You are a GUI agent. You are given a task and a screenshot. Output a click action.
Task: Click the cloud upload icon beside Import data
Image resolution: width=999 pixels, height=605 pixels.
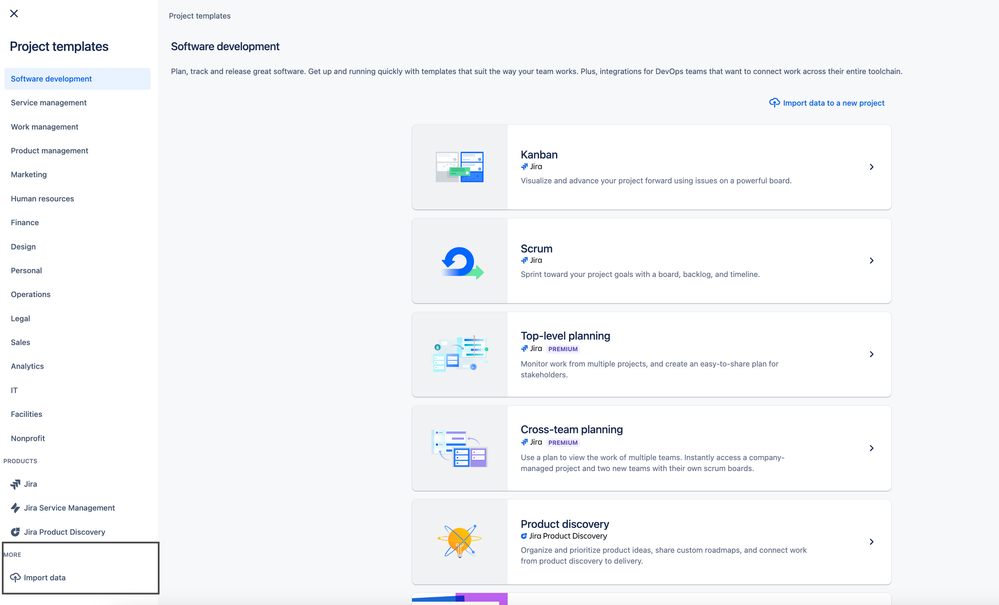[15, 578]
